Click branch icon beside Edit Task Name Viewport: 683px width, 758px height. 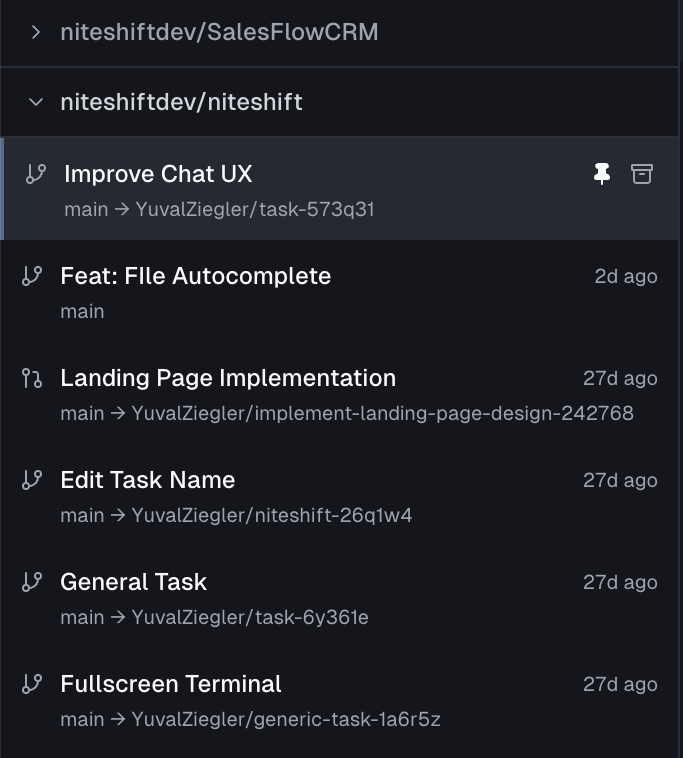pyautogui.click(x=32, y=480)
